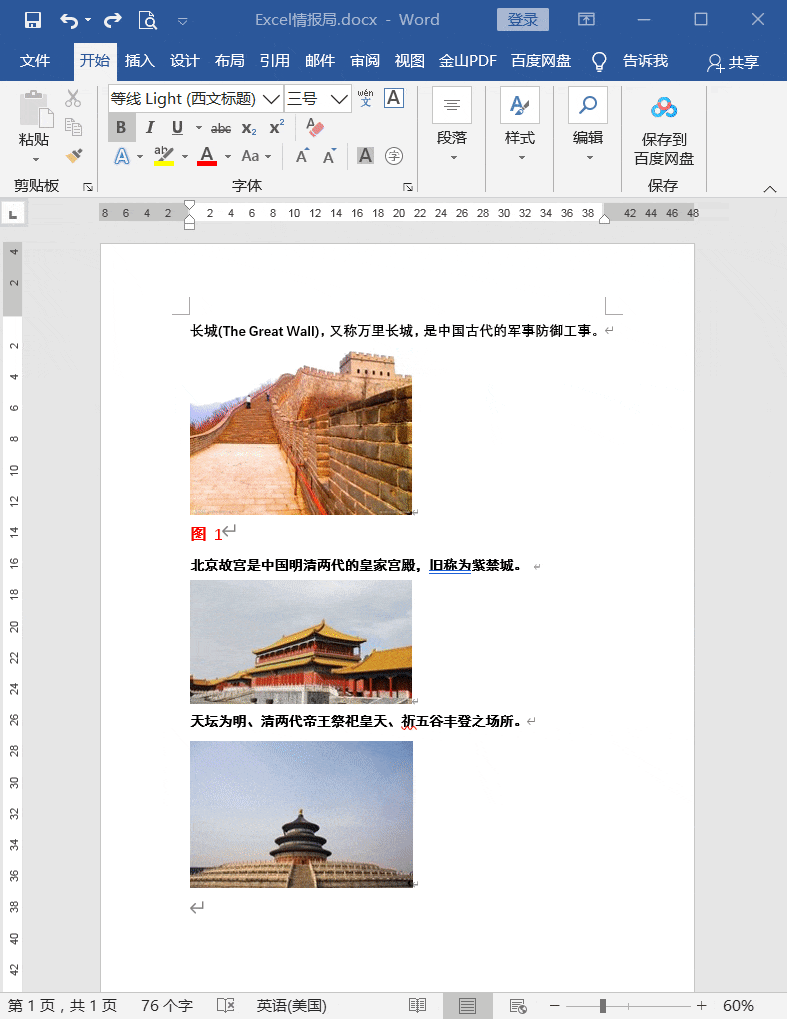
Task: Apply the red font color swatch
Action: coord(207,156)
